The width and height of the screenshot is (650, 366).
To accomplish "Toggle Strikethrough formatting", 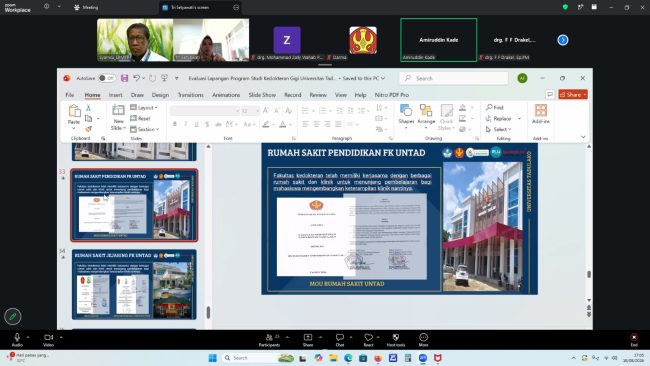I will coord(218,124).
